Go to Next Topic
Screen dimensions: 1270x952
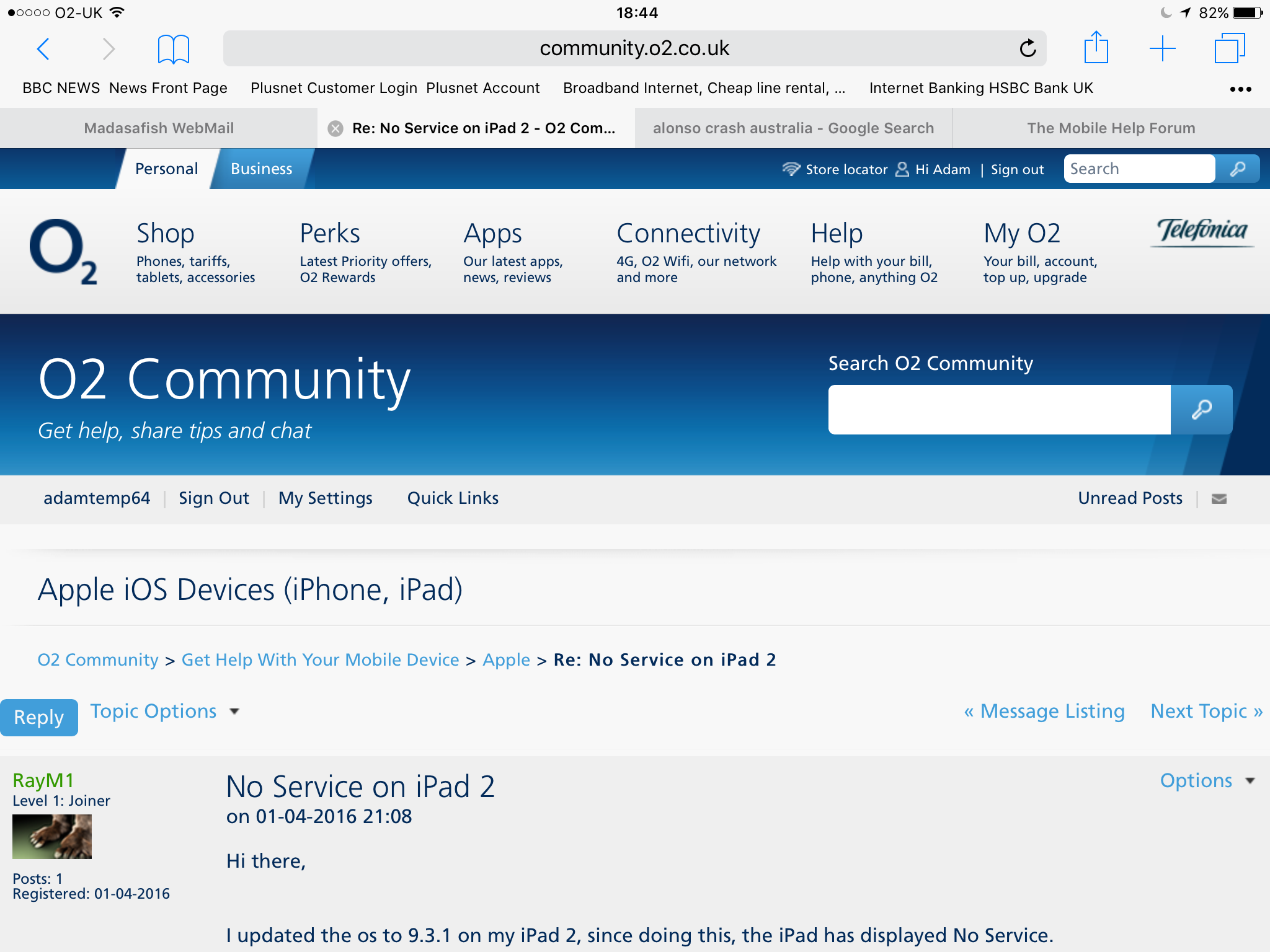click(x=1207, y=711)
